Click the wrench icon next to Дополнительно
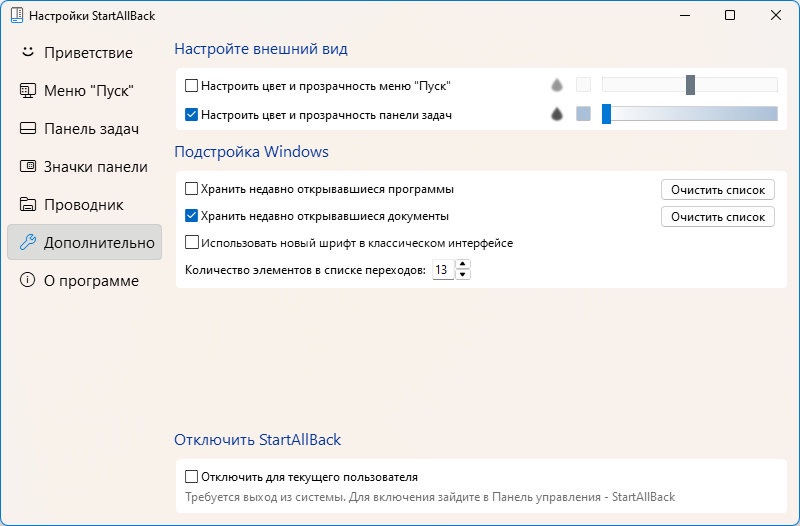The height and width of the screenshot is (526, 800). (28, 242)
